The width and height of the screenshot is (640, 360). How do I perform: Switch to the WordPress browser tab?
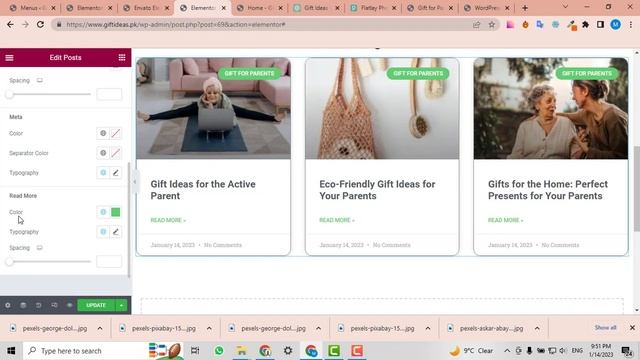(x=487, y=8)
